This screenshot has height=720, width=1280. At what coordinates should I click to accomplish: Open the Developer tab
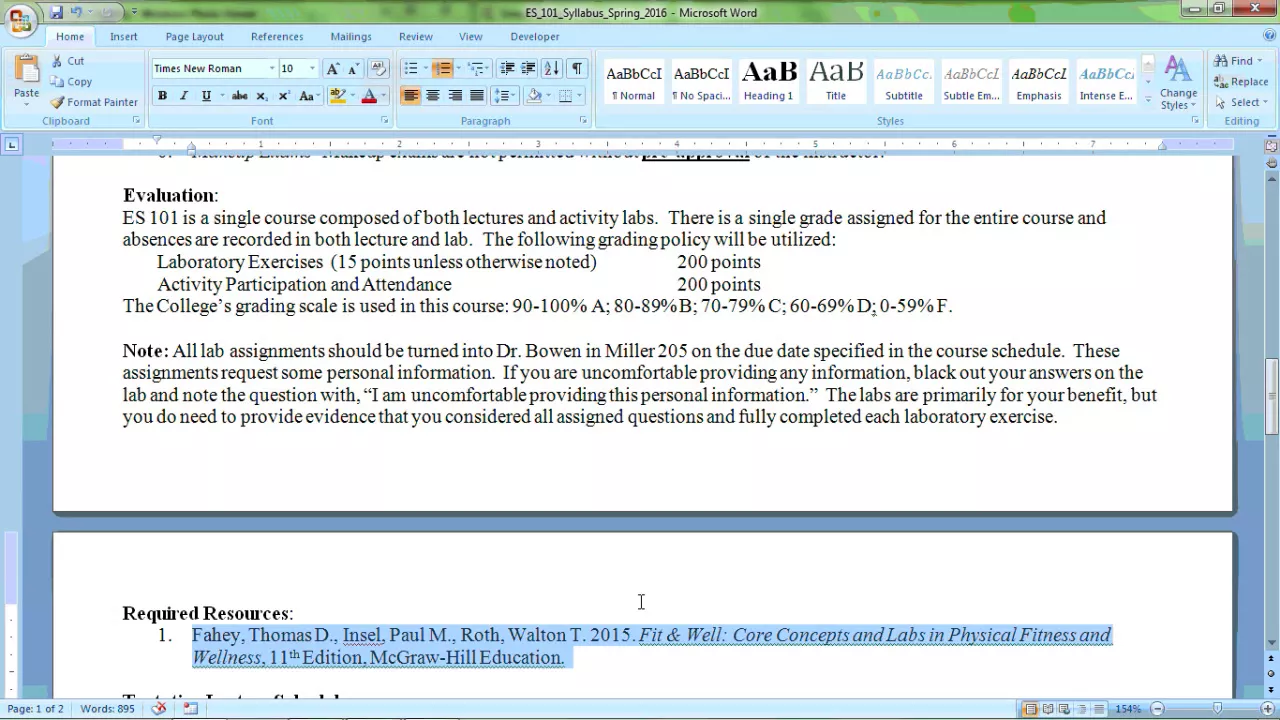[535, 36]
